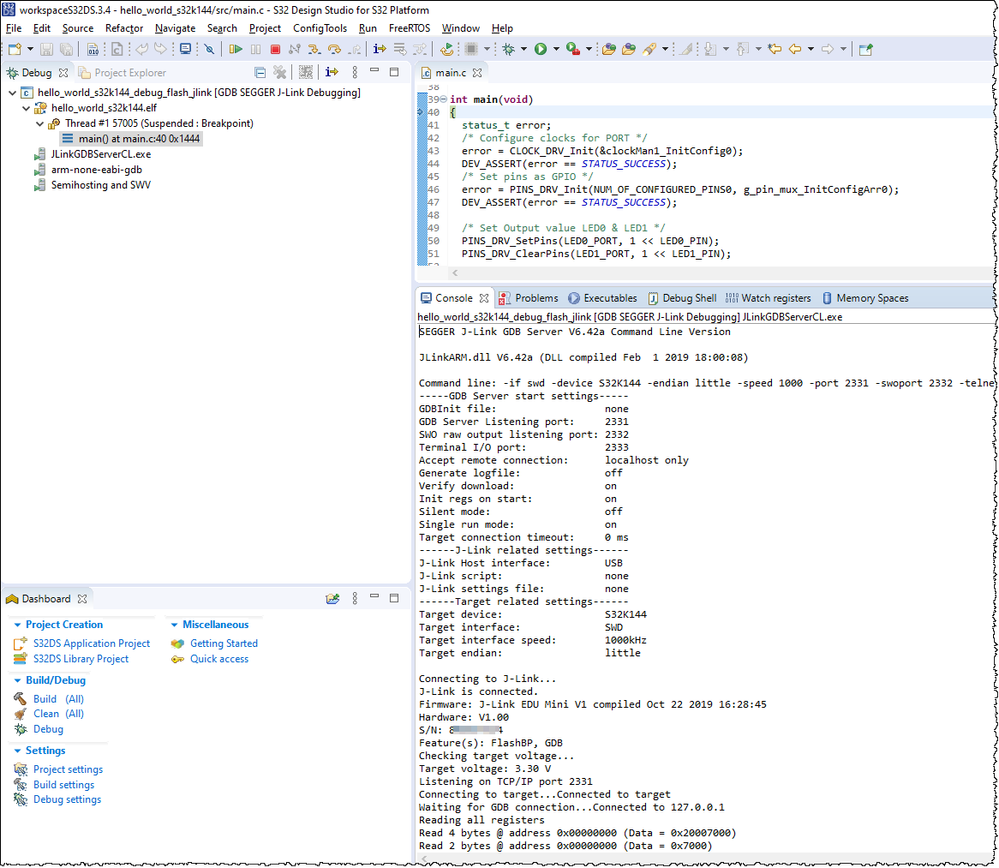Open the Run launch dropdown arrow
This screenshot has height=868, width=999.
[x=556, y=49]
